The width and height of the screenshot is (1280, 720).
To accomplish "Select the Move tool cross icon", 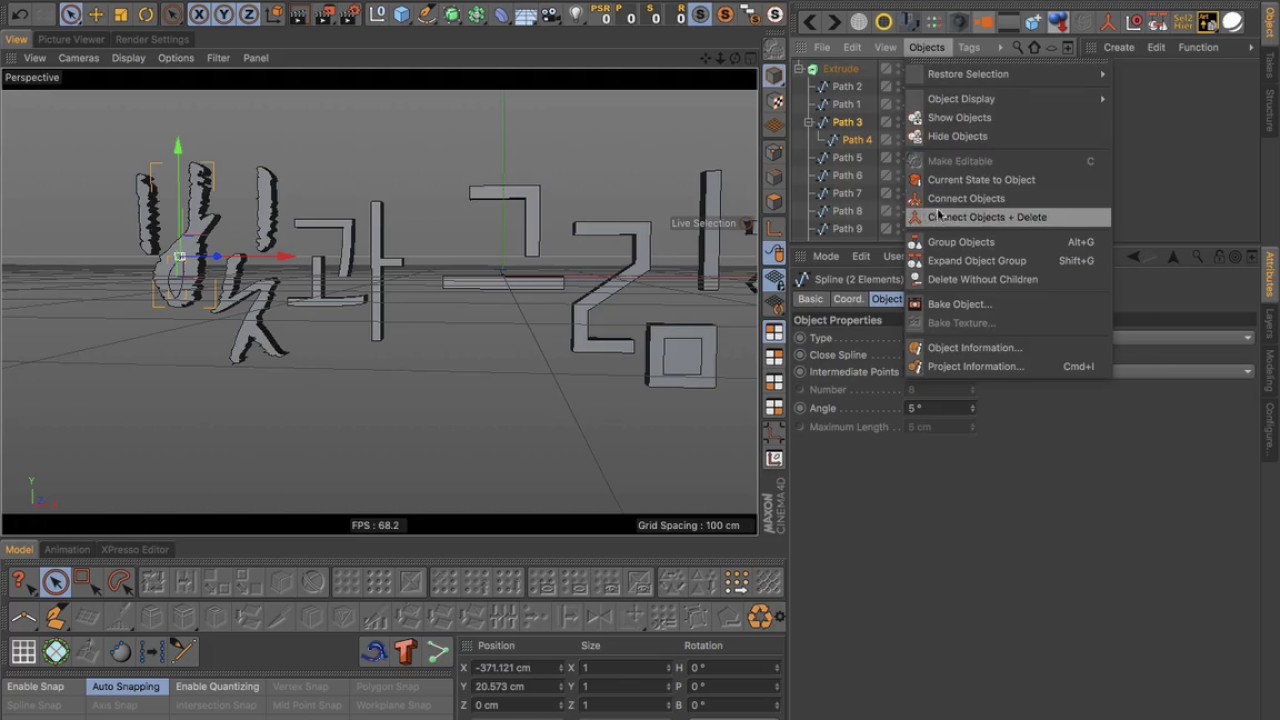I will tap(96, 15).
